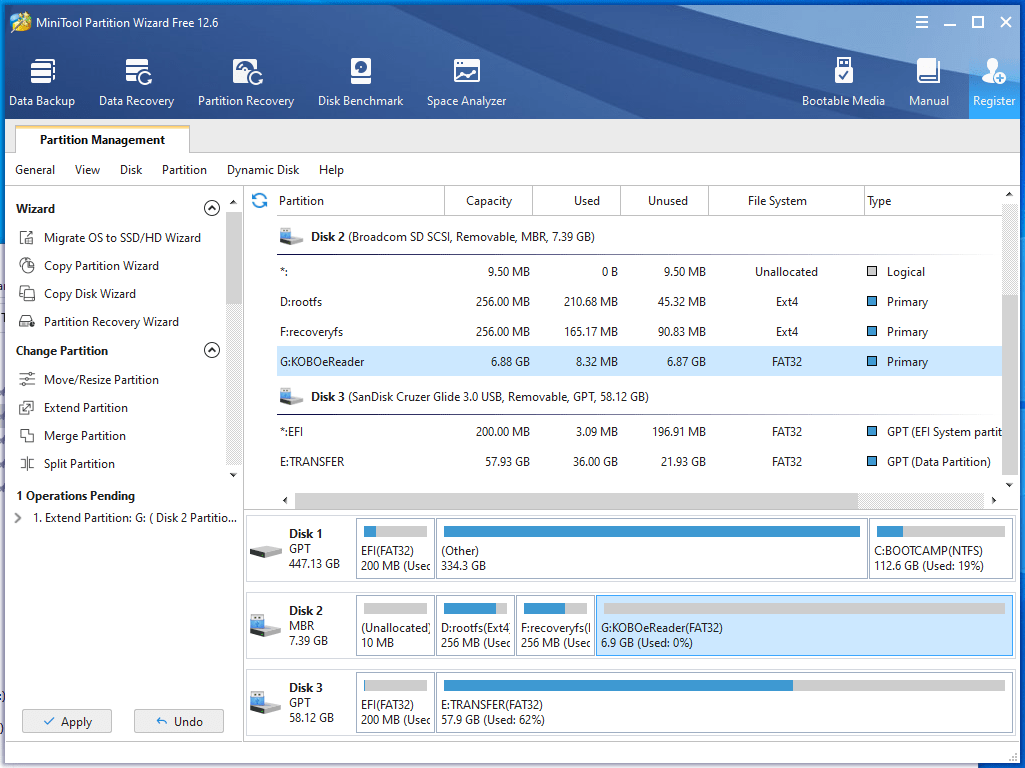Image resolution: width=1025 pixels, height=768 pixels.
Task: Select the F:recoveryfs partition row
Action: tap(639, 331)
